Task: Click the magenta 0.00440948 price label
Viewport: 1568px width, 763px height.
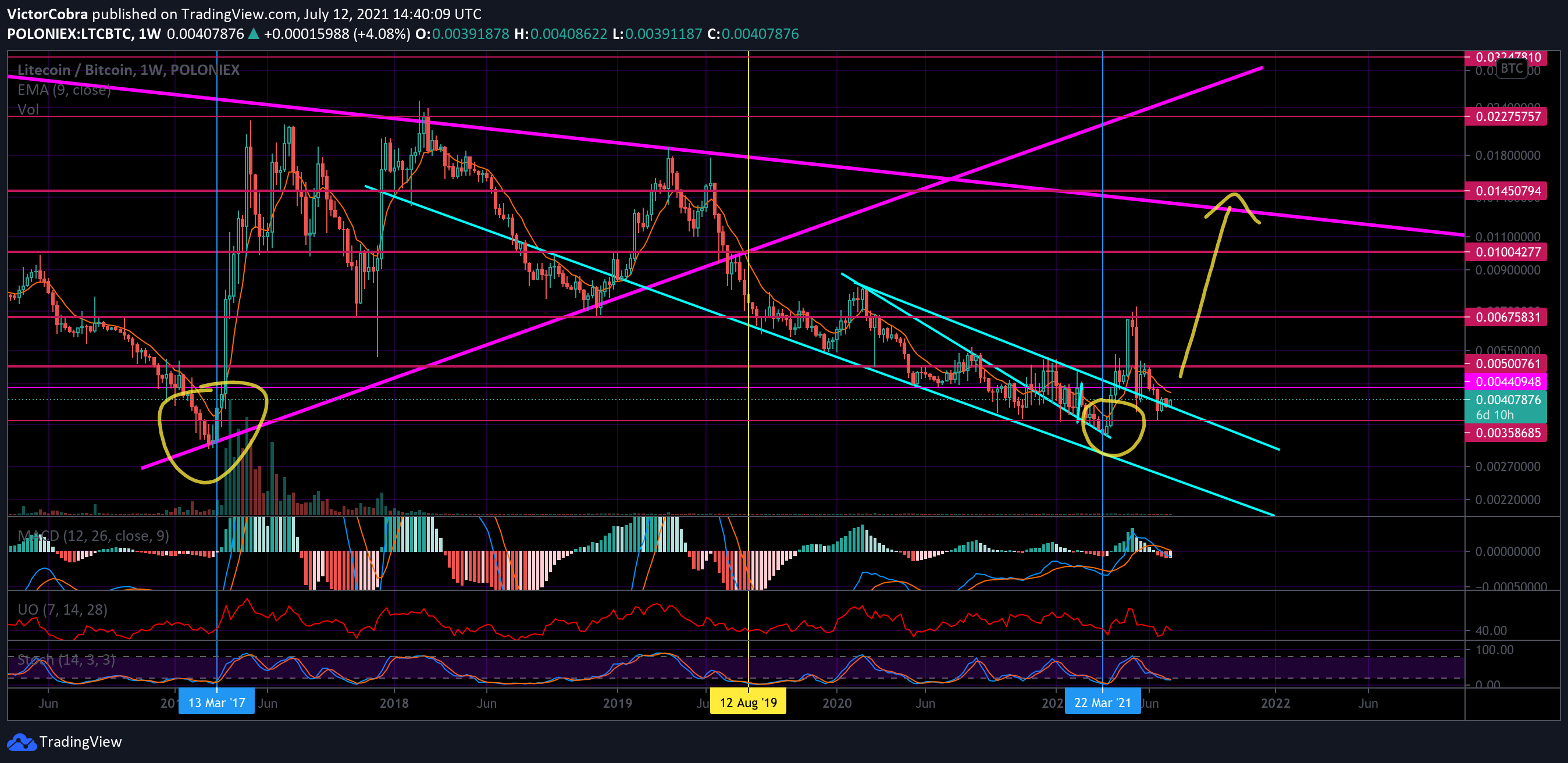Action: [x=1506, y=382]
